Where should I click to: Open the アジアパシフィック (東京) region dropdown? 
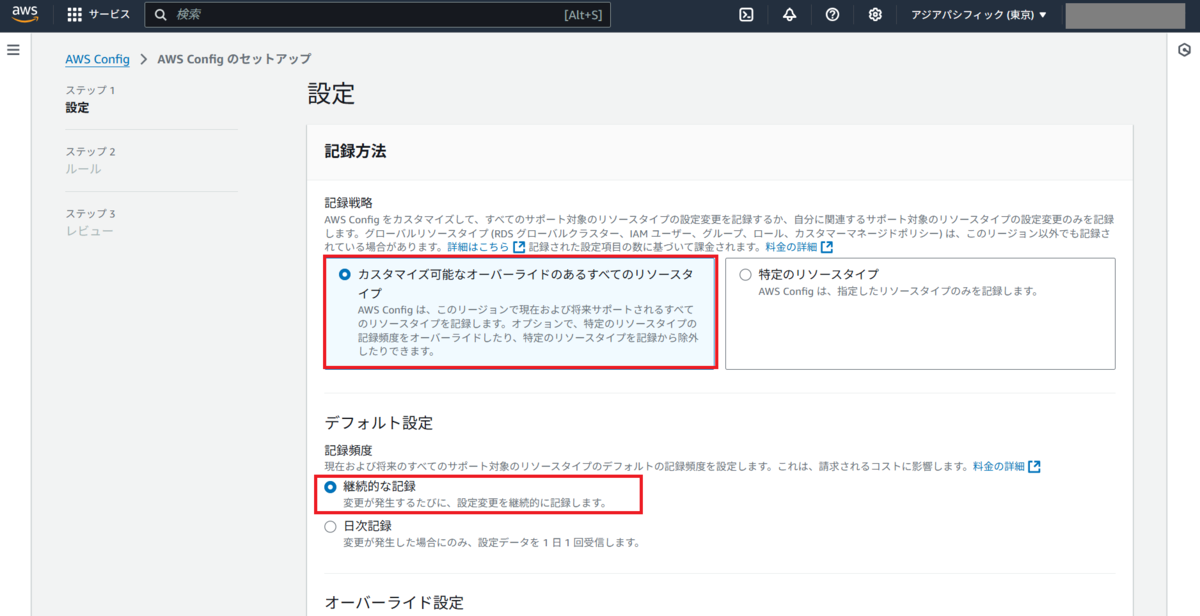click(979, 15)
